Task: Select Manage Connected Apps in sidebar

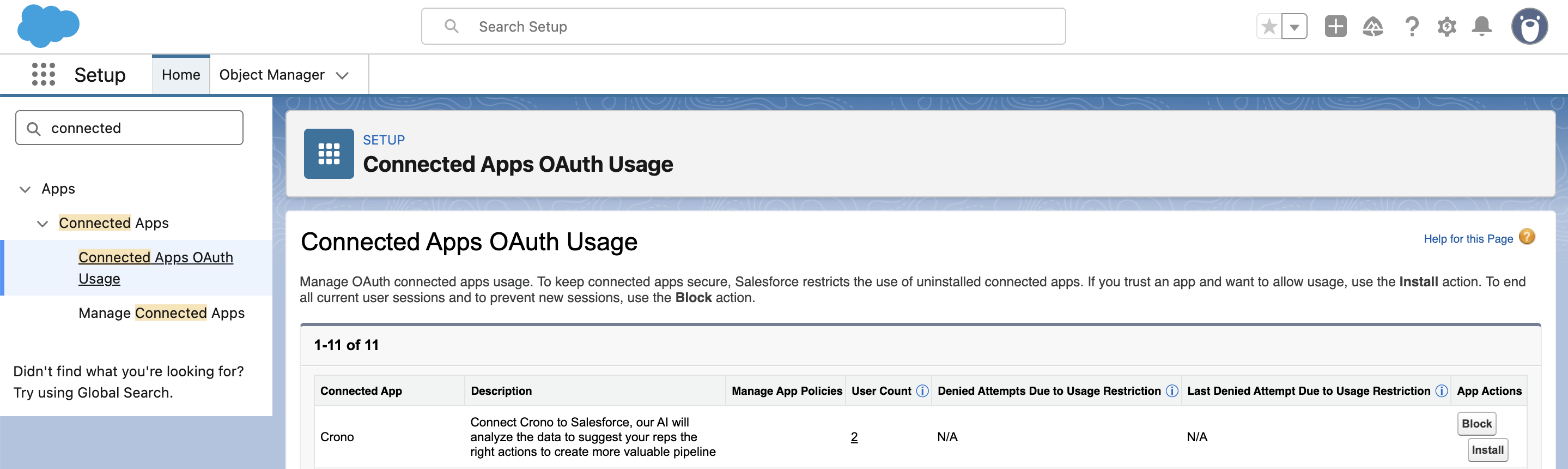Action: point(161,312)
